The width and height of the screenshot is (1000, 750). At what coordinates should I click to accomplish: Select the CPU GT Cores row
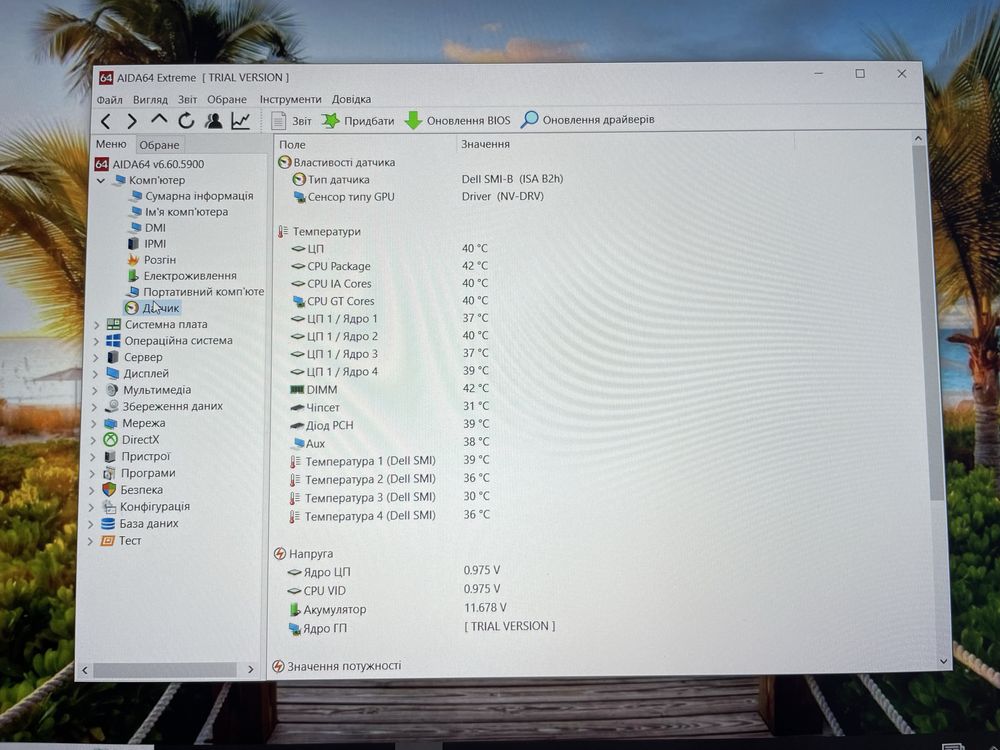(390, 301)
